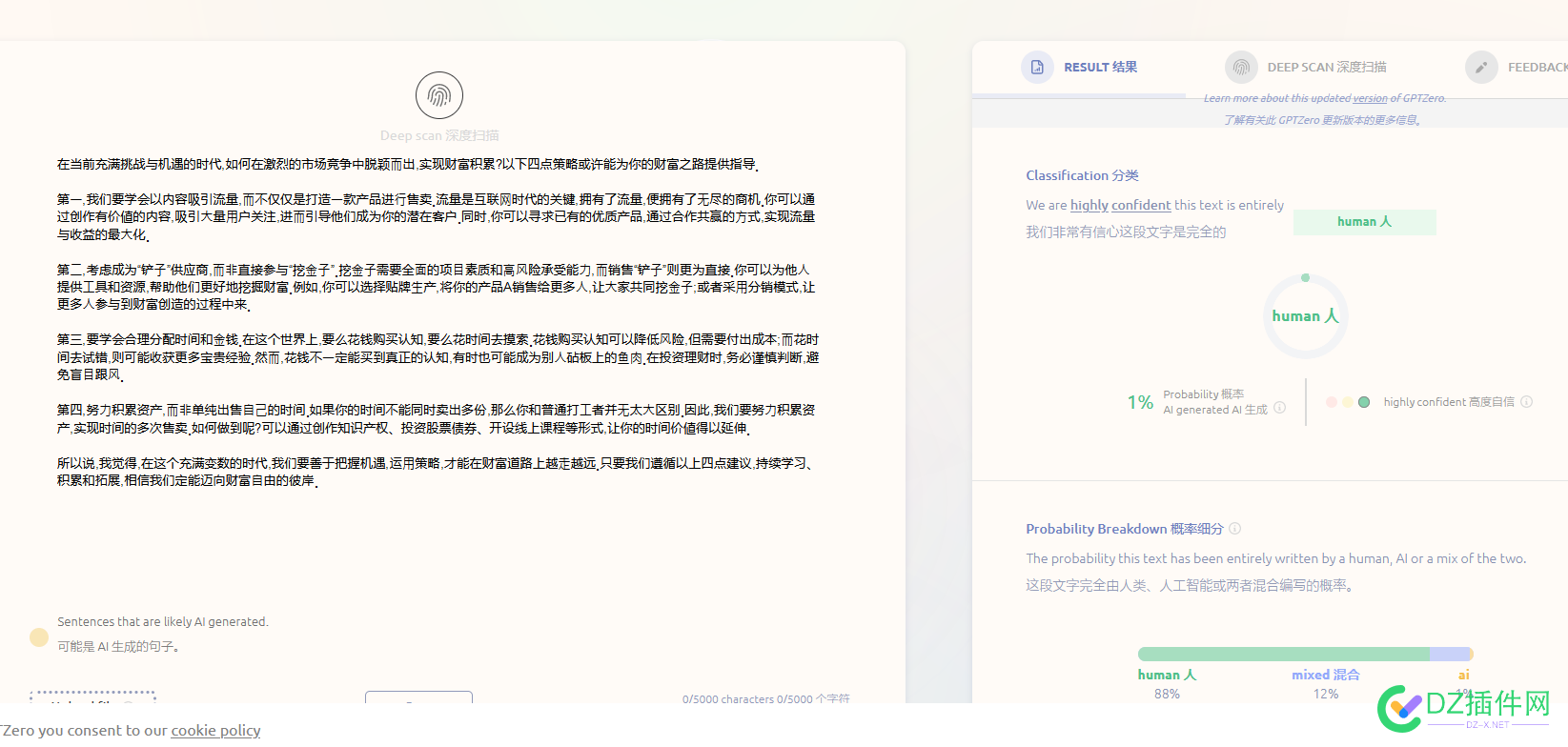Click the mixed 混合 12% label

[1326, 683]
